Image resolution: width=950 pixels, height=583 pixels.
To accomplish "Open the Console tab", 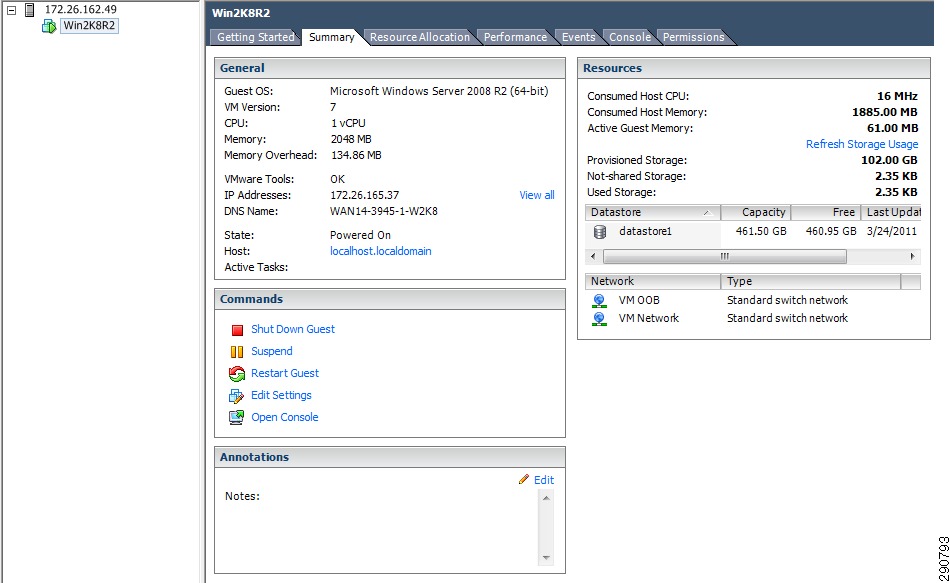I will coord(629,37).
